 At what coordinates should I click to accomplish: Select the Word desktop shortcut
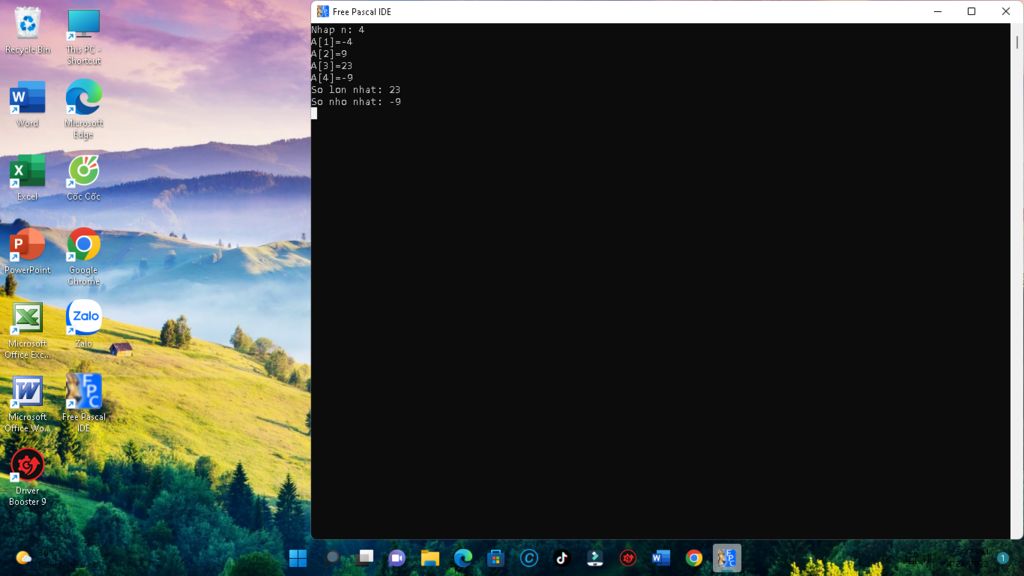point(27,104)
